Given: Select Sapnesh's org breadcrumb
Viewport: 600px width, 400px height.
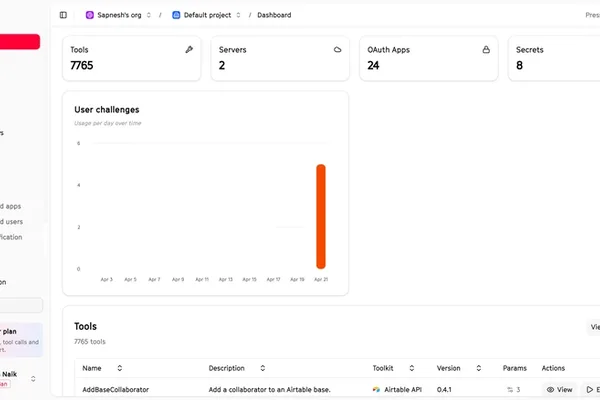Looking at the screenshot, I should tap(119, 15).
